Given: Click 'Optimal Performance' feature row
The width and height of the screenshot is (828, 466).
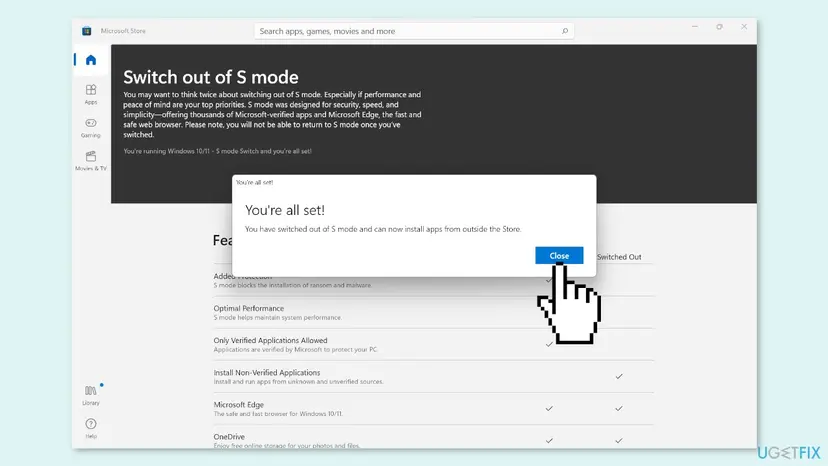Looking at the screenshot, I should tap(433, 312).
